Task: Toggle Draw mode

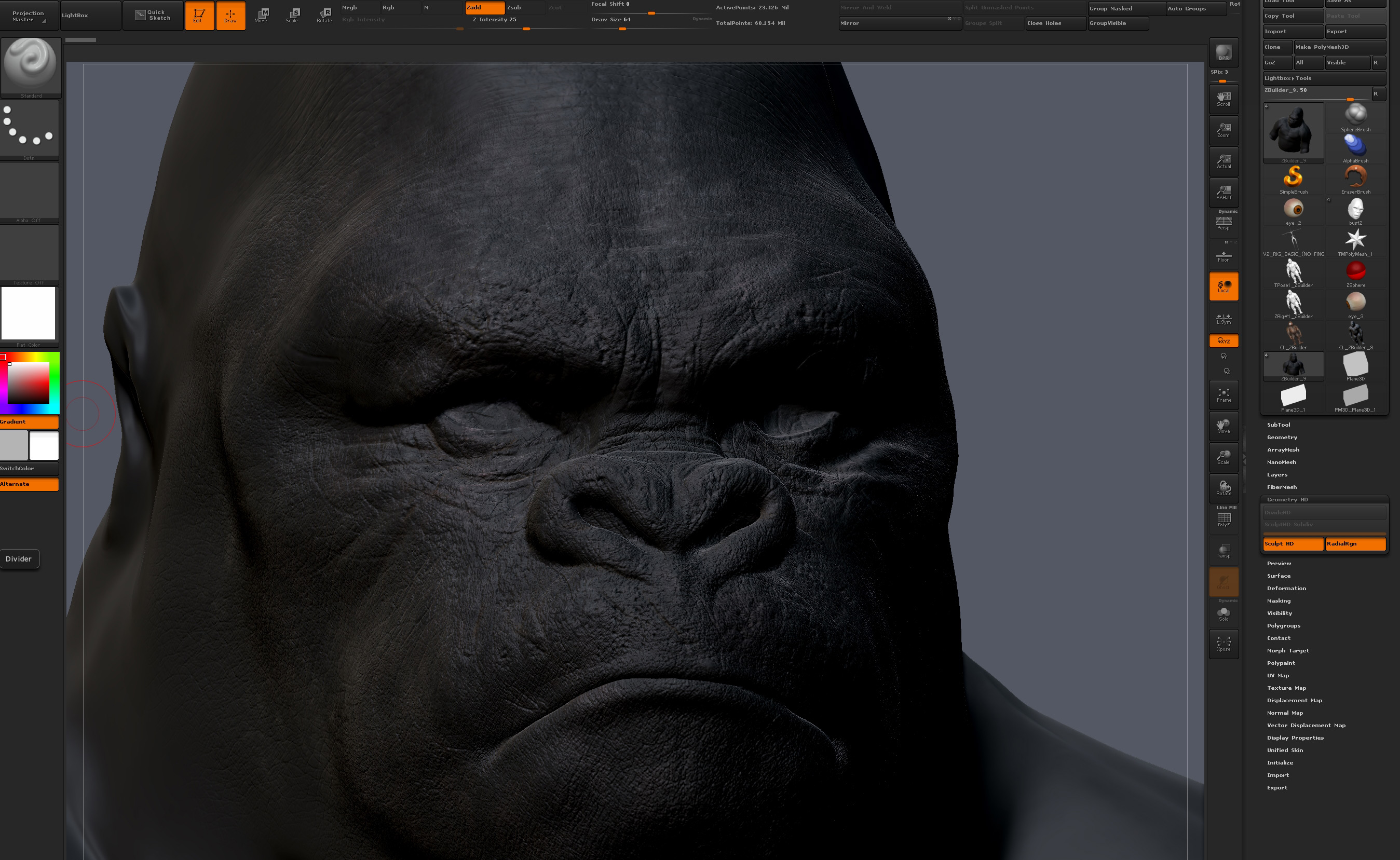Action: click(x=230, y=16)
